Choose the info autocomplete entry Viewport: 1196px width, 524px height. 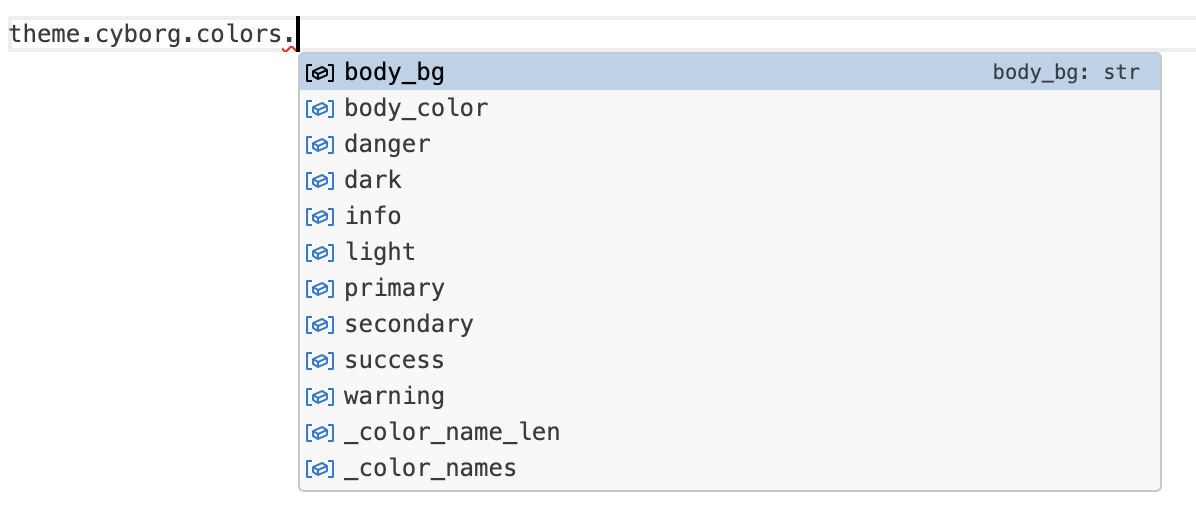pos(373,216)
